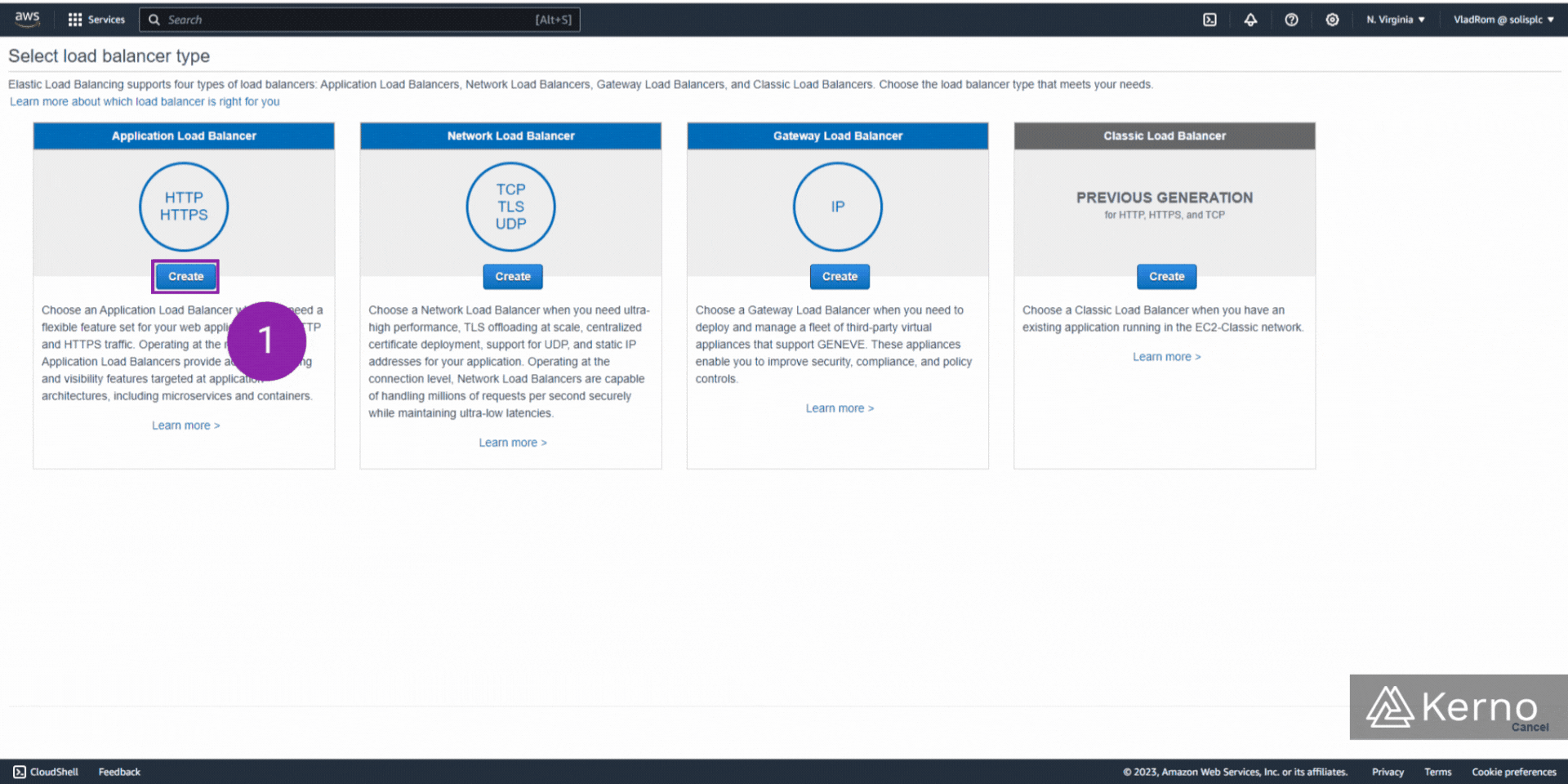Focus the AWS search field

359,20
